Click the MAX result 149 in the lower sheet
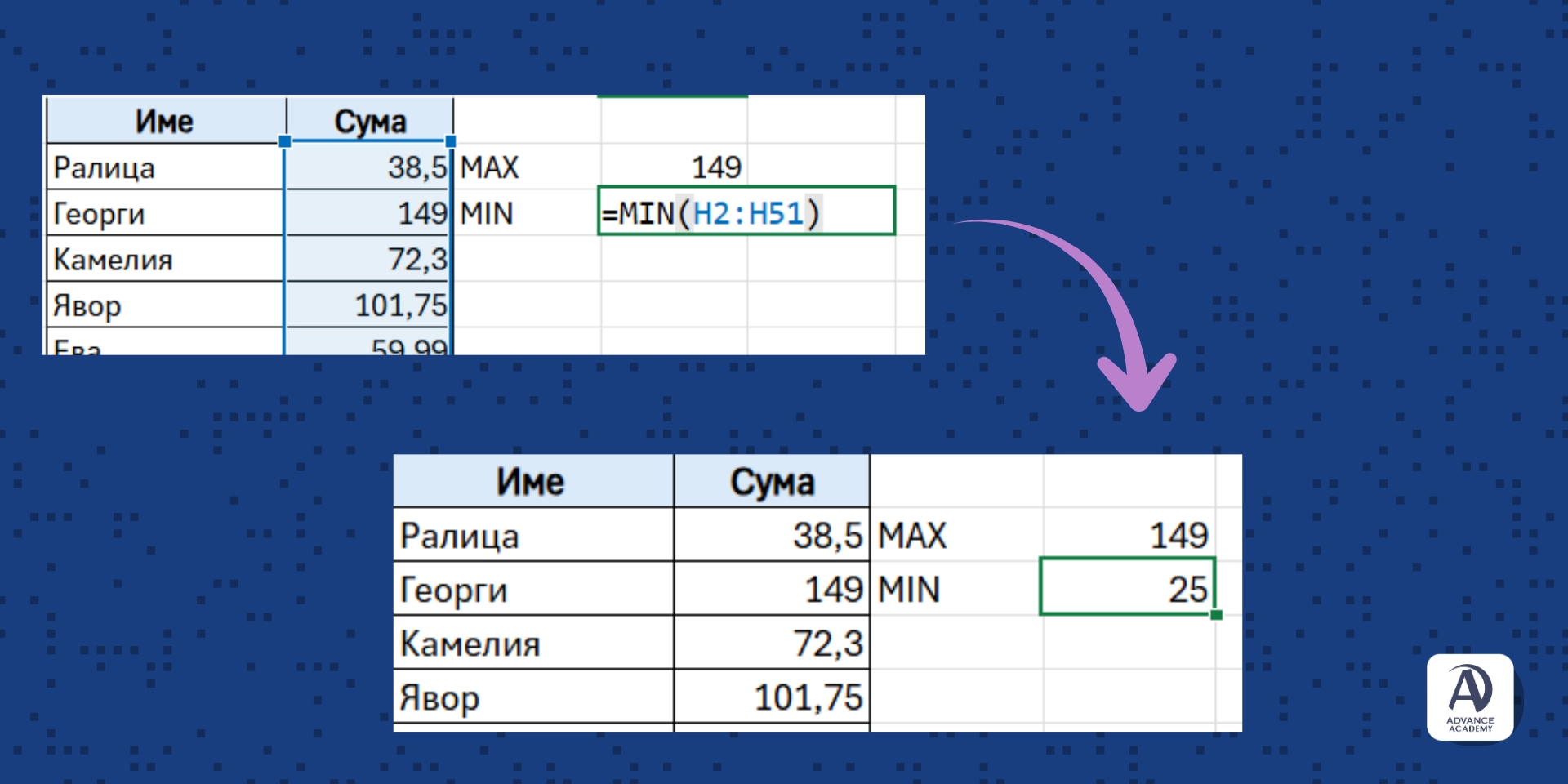1568x784 pixels. 1178,536
